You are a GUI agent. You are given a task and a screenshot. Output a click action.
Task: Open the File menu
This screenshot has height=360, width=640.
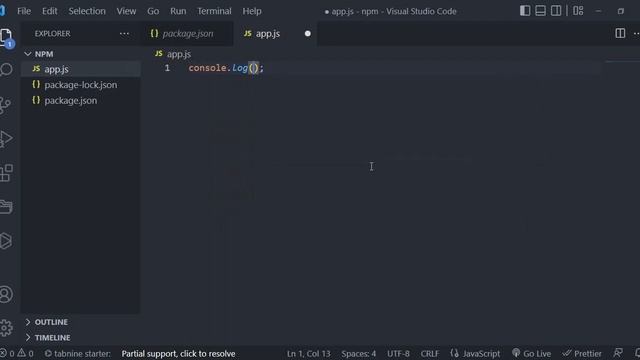(x=24, y=11)
